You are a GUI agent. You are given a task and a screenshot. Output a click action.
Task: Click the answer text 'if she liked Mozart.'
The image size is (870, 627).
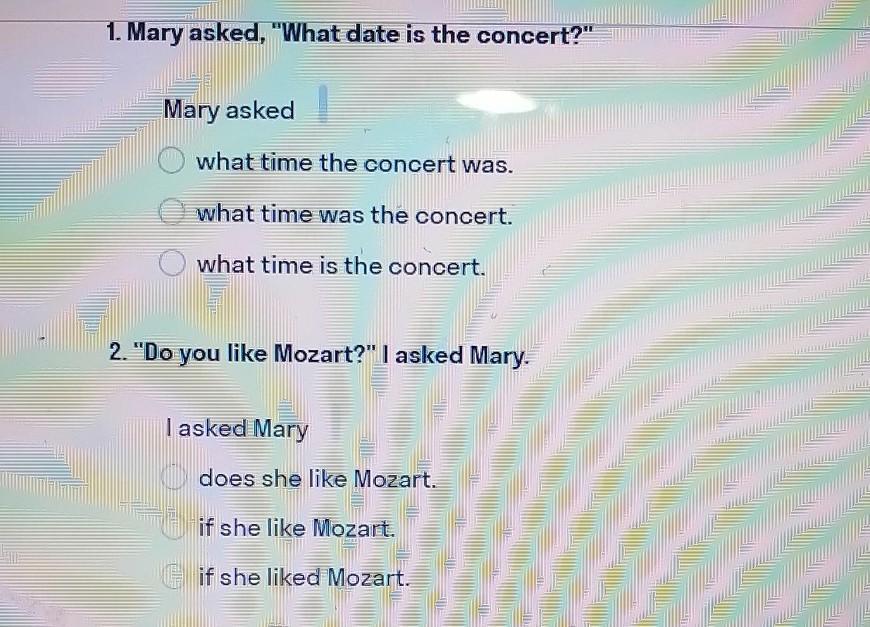point(304,577)
